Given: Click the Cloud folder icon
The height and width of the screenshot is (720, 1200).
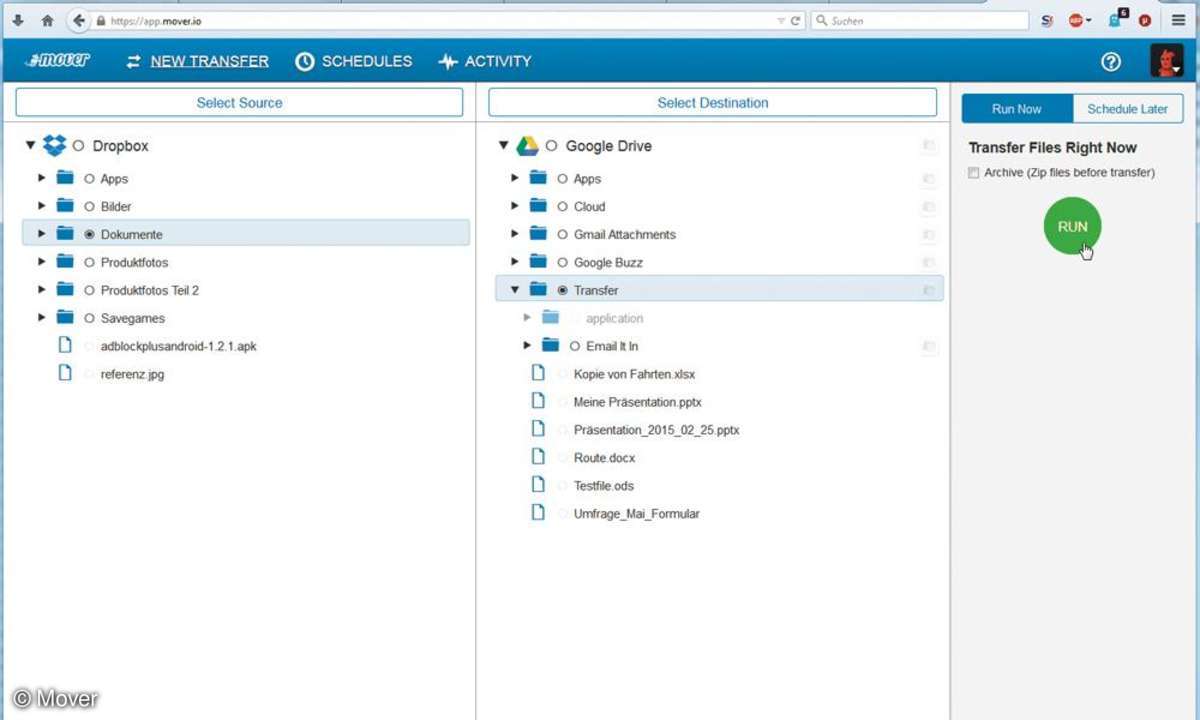Looking at the screenshot, I should pos(538,206).
